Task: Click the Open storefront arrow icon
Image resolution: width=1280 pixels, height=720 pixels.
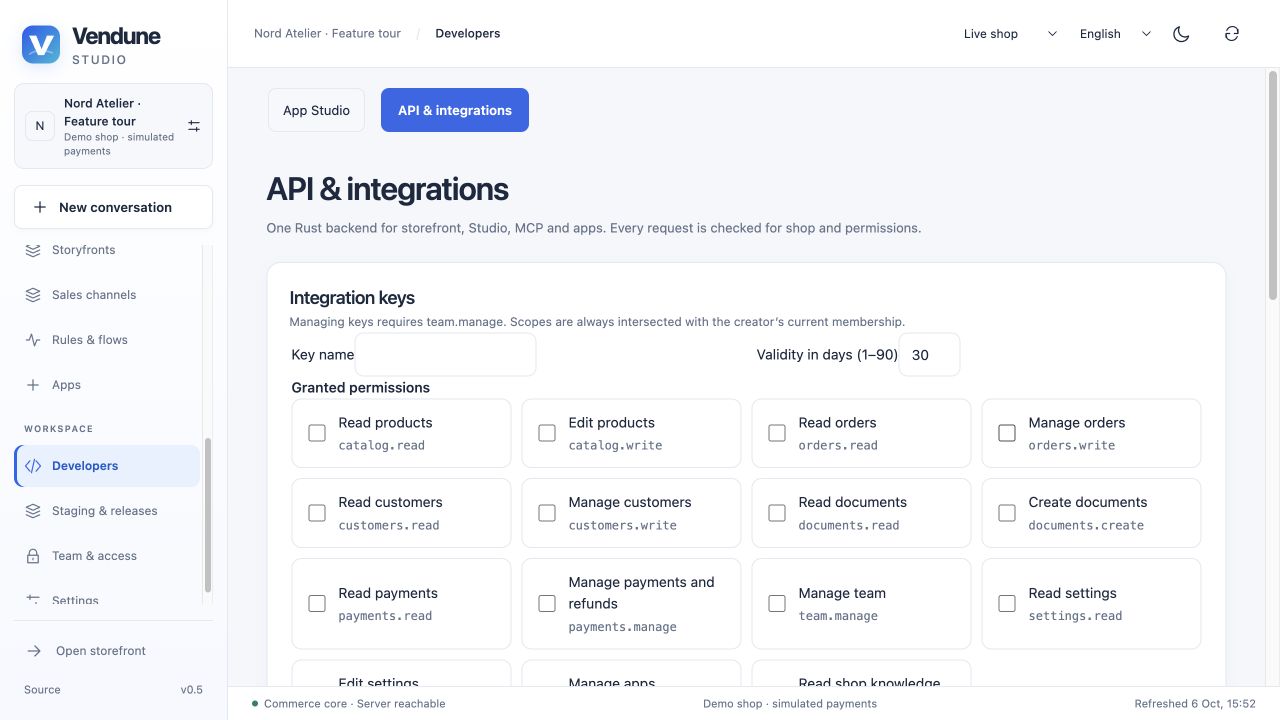Action: [34, 651]
